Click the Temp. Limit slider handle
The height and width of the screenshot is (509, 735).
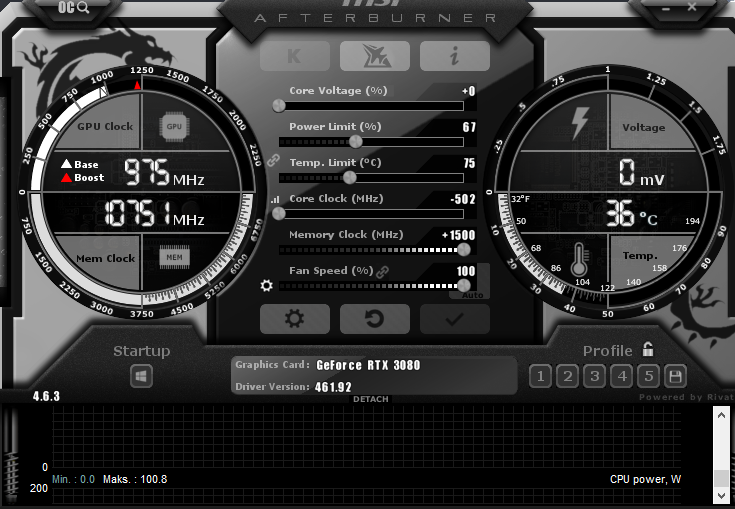coord(350,177)
